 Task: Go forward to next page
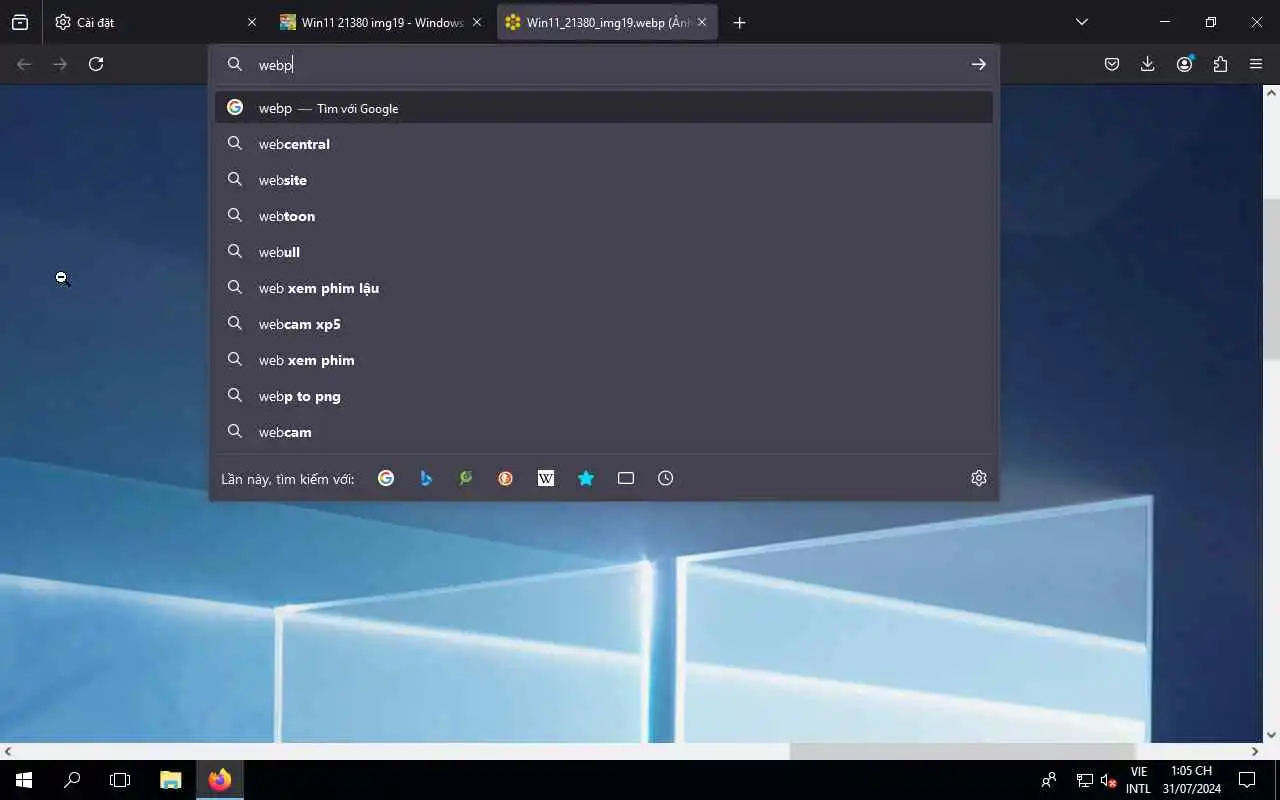tap(60, 64)
